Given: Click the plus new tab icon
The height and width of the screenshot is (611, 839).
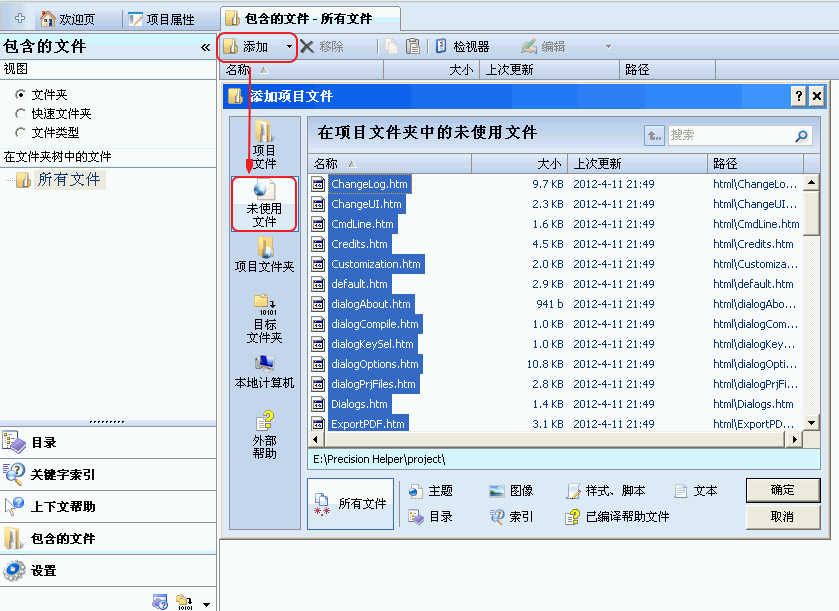Looking at the screenshot, I should coord(20,19).
